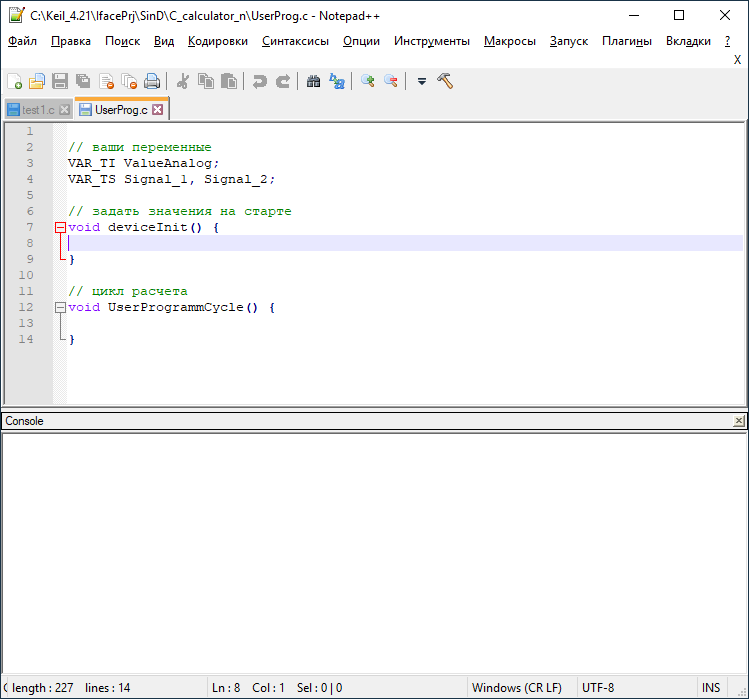Expand the toolbar overflow dropdown arrow
This screenshot has width=749, height=699.
[x=422, y=82]
